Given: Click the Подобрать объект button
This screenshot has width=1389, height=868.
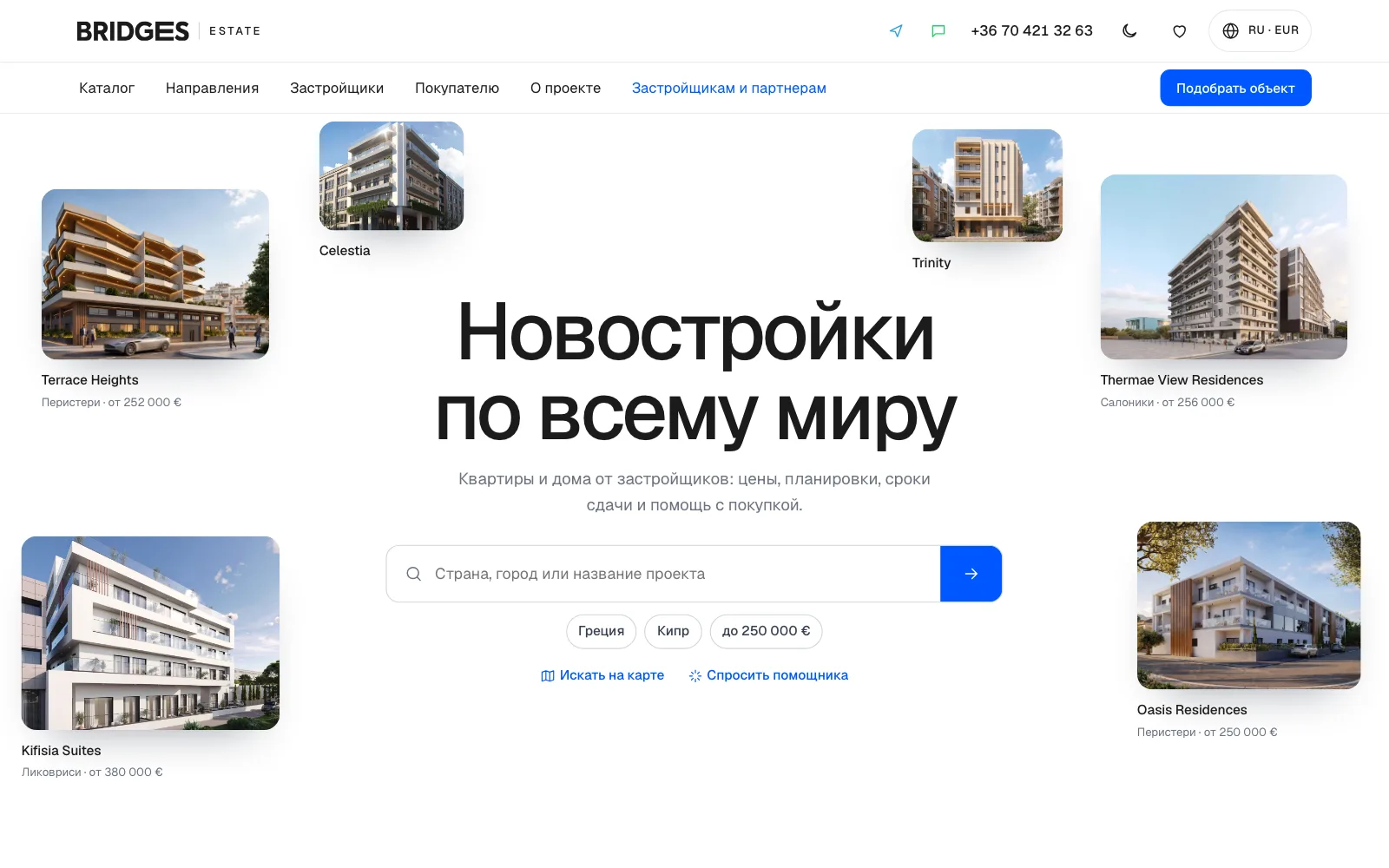Looking at the screenshot, I should click(x=1235, y=88).
